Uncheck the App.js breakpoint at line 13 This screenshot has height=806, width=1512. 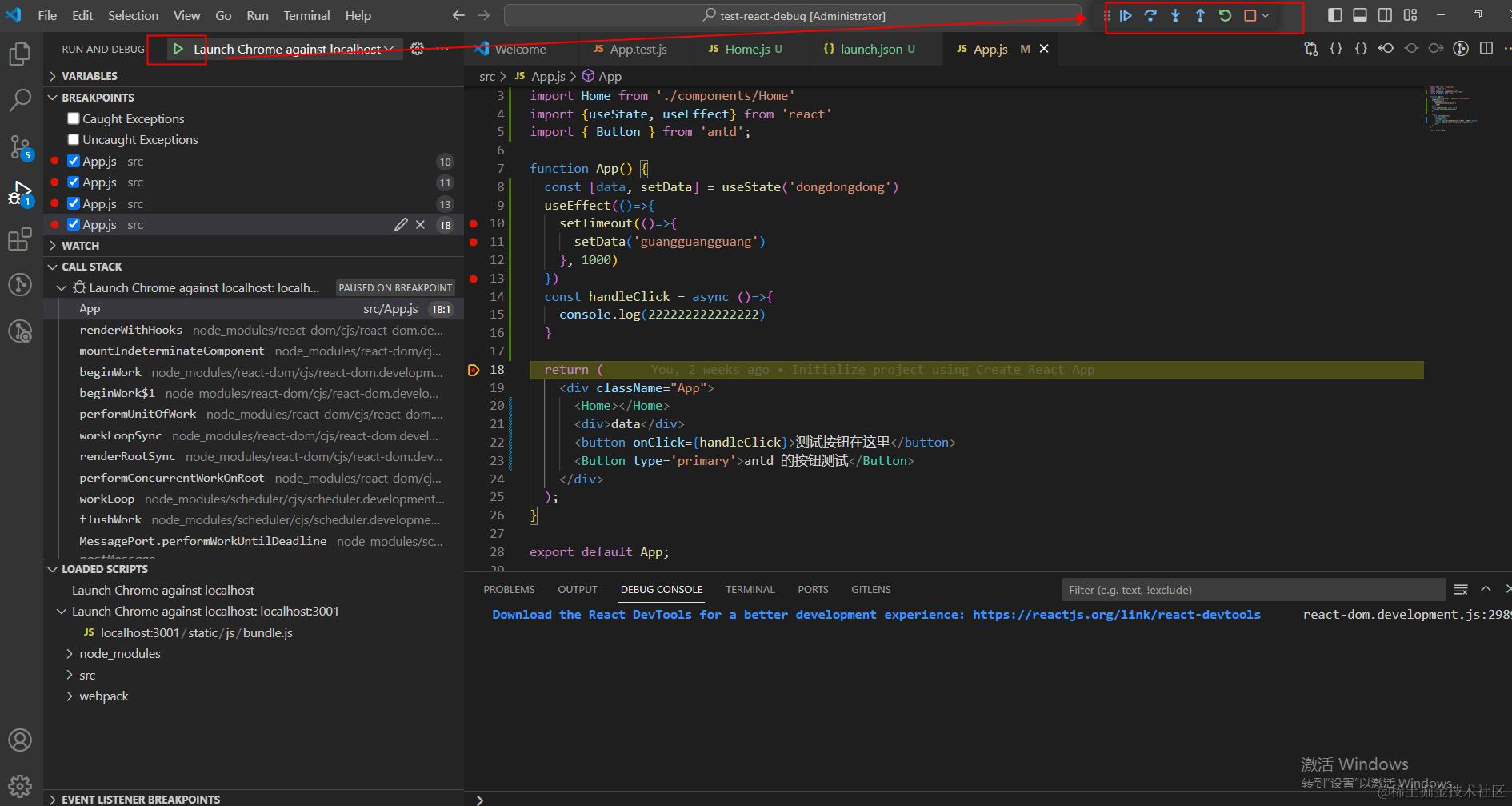(74, 203)
